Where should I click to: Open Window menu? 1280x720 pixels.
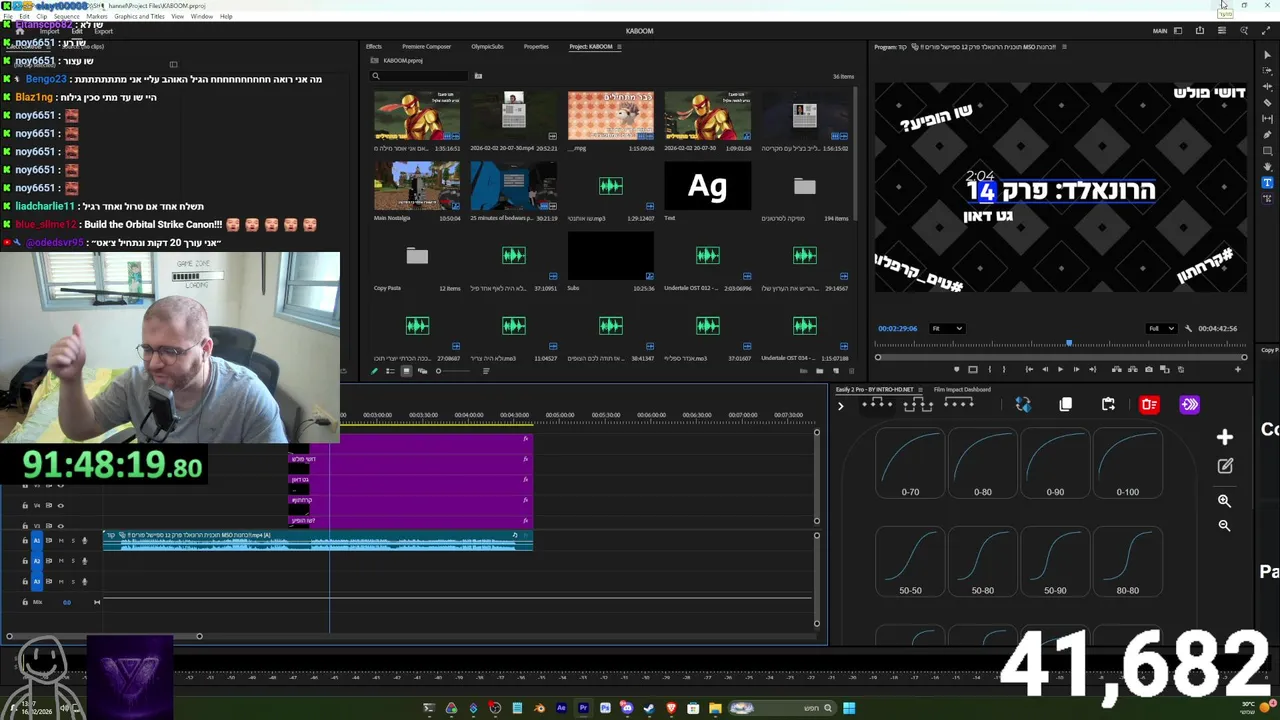point(202,17)
